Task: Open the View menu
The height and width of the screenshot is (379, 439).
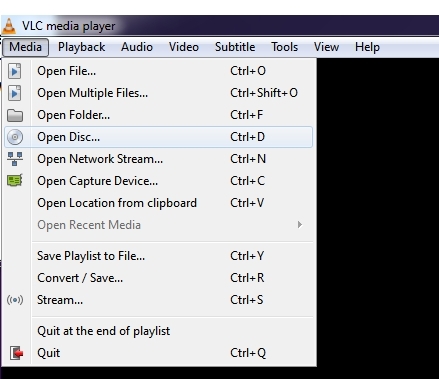Action: pos(326,47)
